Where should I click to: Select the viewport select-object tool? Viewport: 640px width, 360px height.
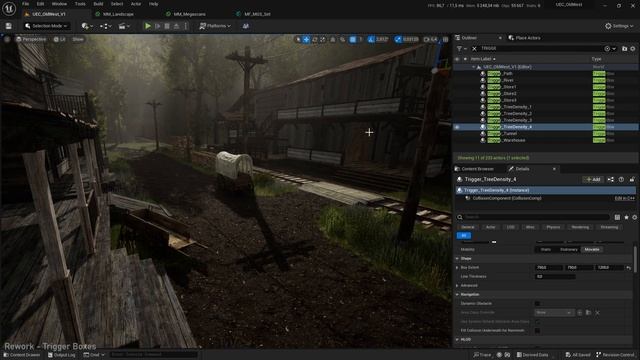click(298, 39)
